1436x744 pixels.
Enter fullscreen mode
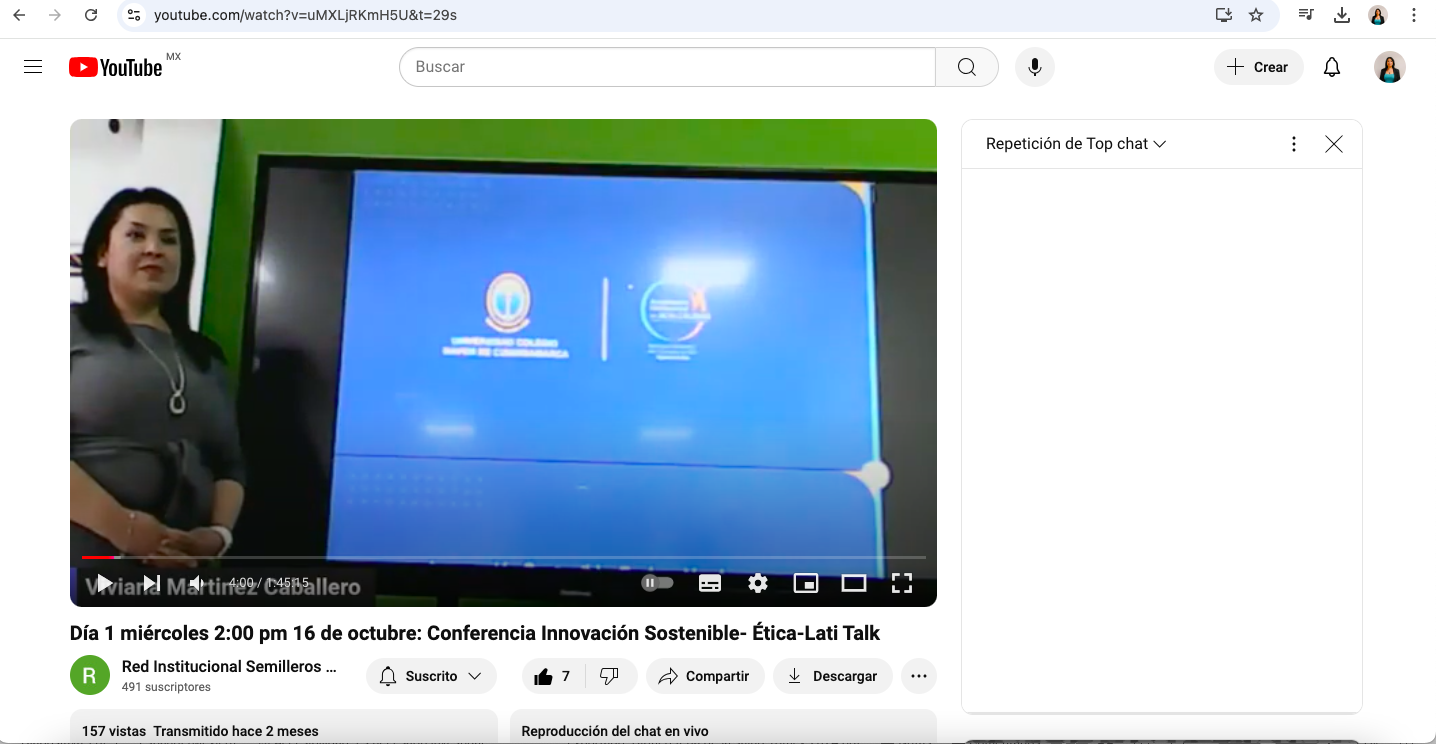click(x=902, y=583)
